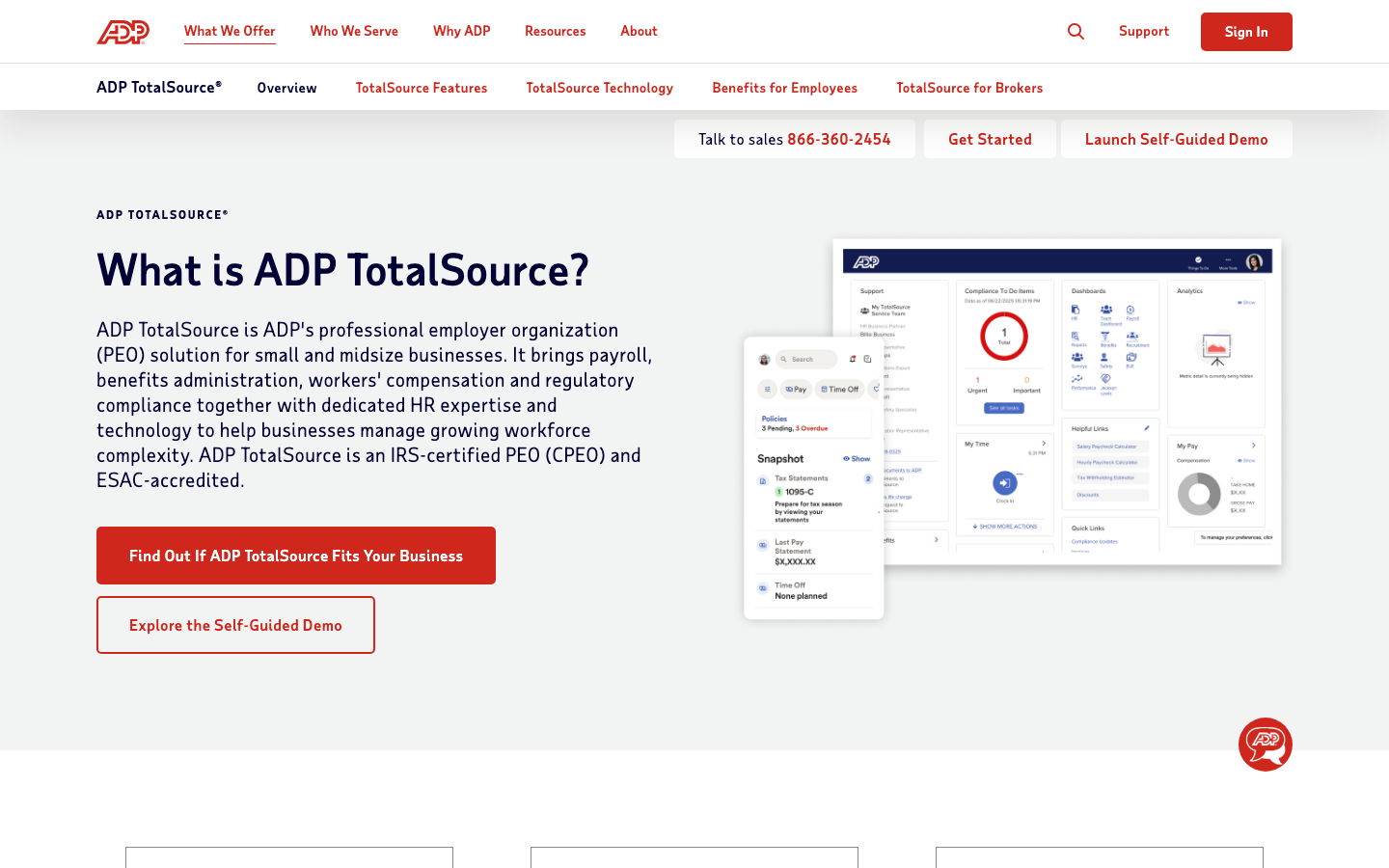Click the Support link

(x=1144, y=31)
